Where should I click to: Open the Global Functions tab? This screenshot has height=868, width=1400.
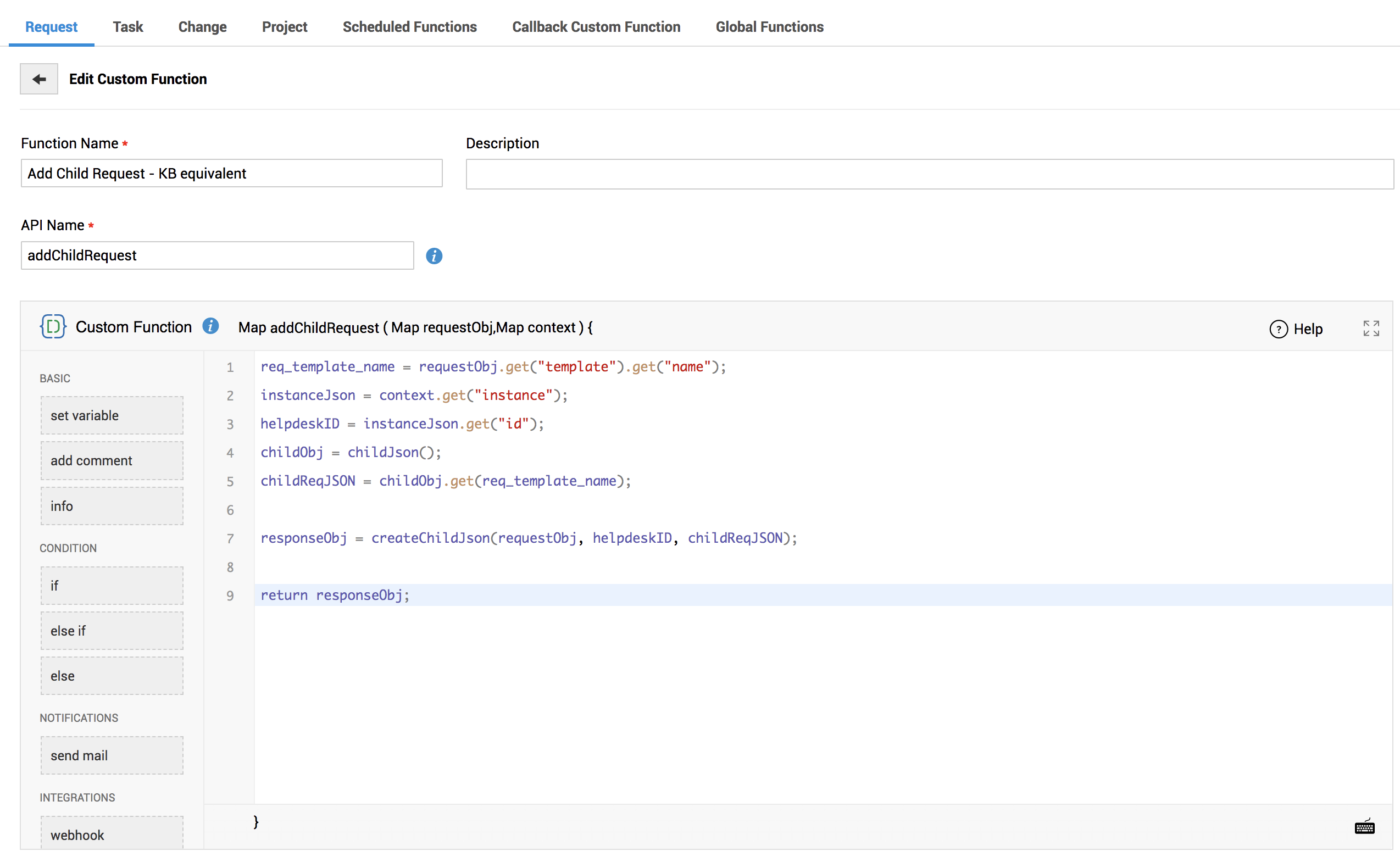click(x=769, y=27)
